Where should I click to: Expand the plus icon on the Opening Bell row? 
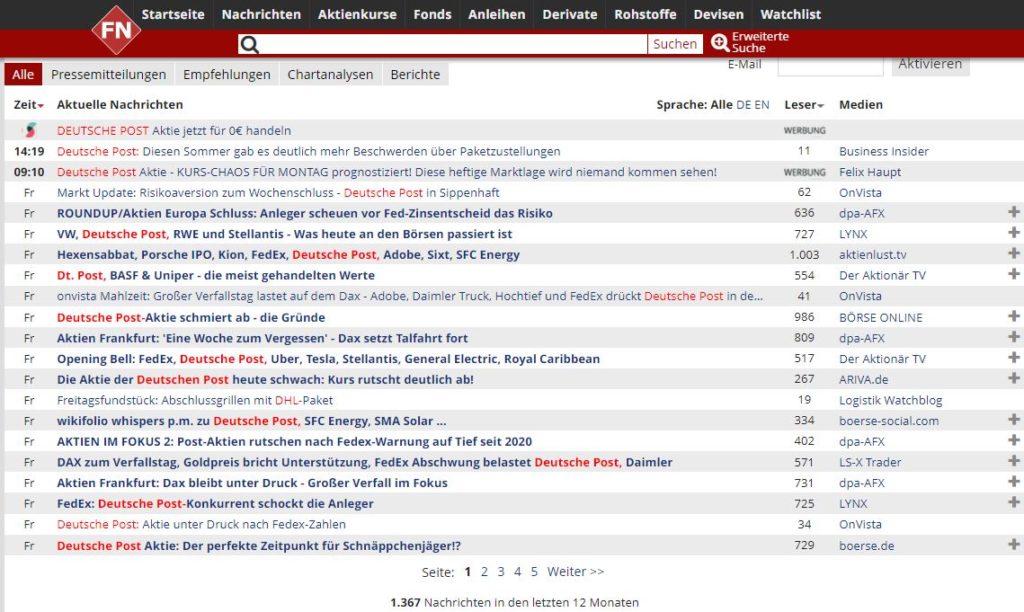[x=1014, y=357]
